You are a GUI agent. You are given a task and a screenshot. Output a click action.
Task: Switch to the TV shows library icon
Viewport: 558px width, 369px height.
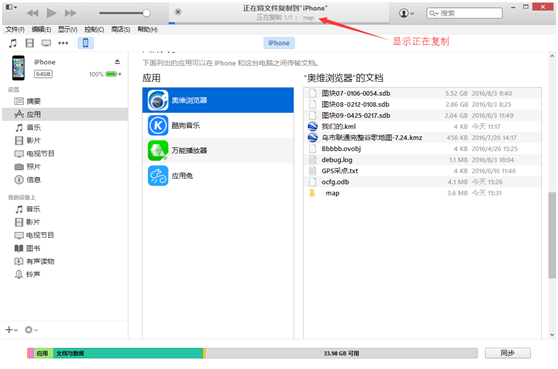pos(46,43)
